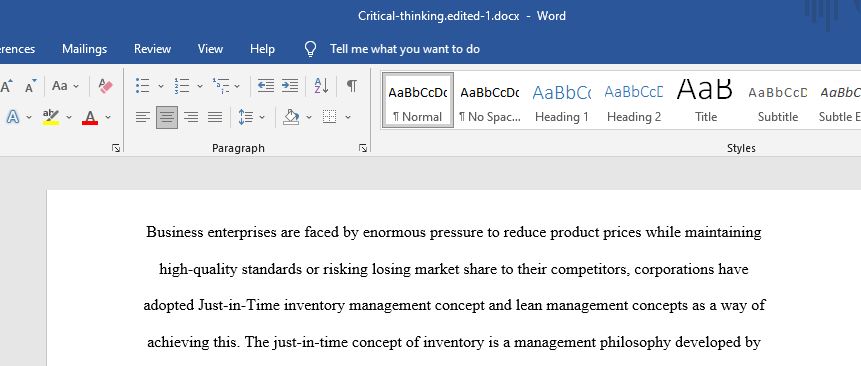The height and width of the screenshot is (366, 861).
Task: Click 'Just-in-Time' in the document text
Action: click(x=239, y=305)
